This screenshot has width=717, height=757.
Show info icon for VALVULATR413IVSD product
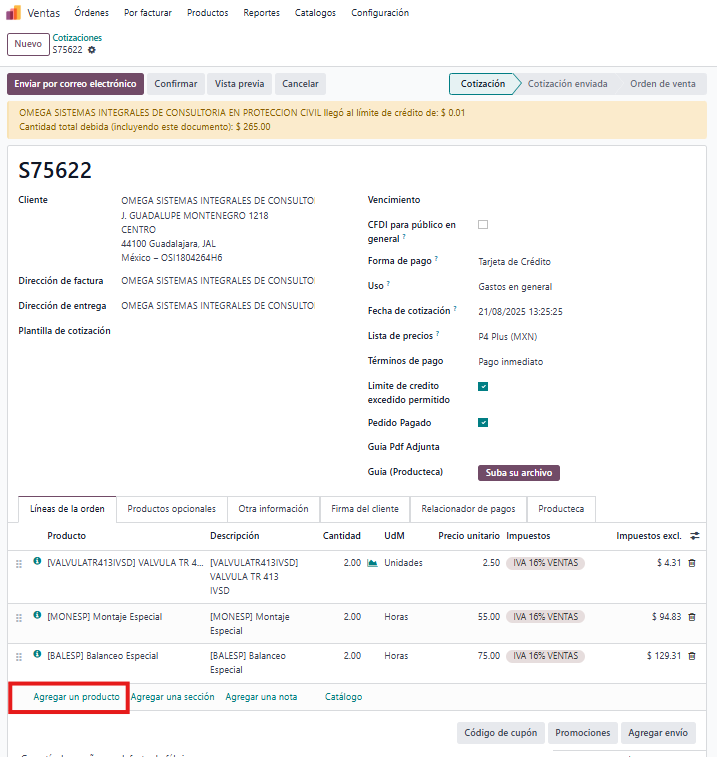(x=38, y=562)
